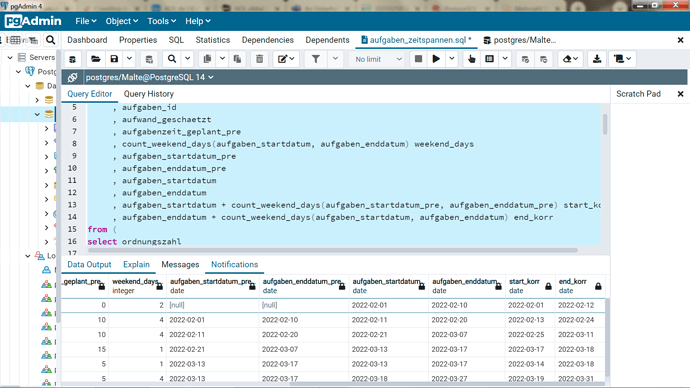Save the query file with floppy icon
Image resolution: width=690 pixels, height=388 pixels.
114,59
